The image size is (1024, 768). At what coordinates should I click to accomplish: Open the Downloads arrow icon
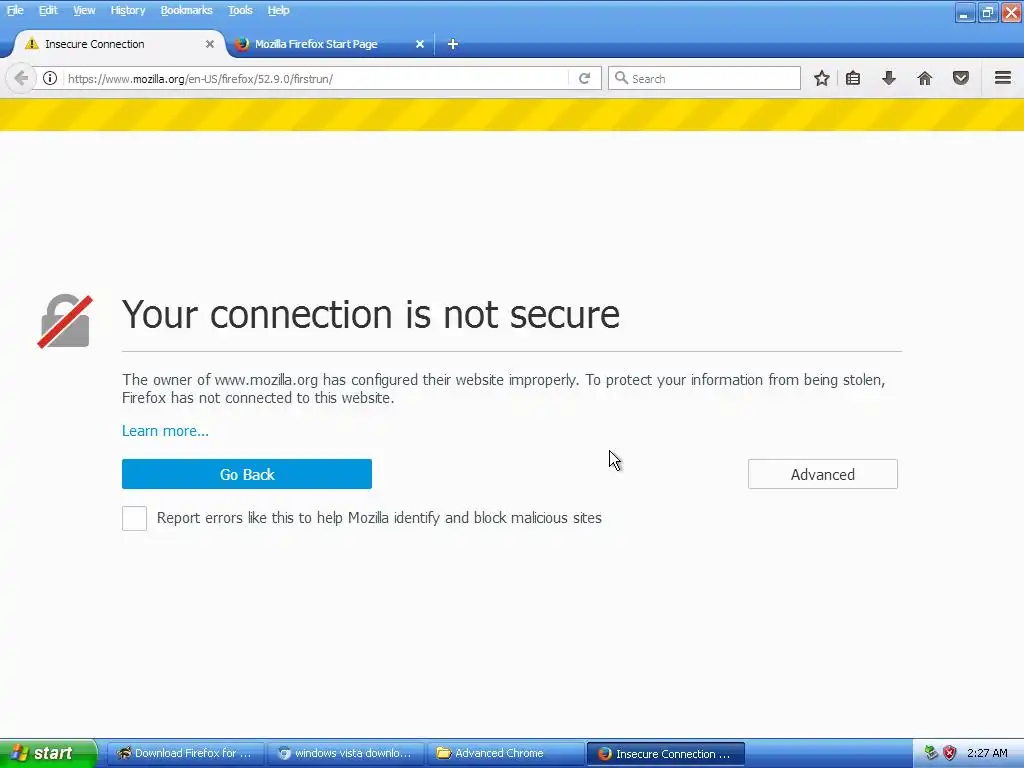tap(889, 78)
